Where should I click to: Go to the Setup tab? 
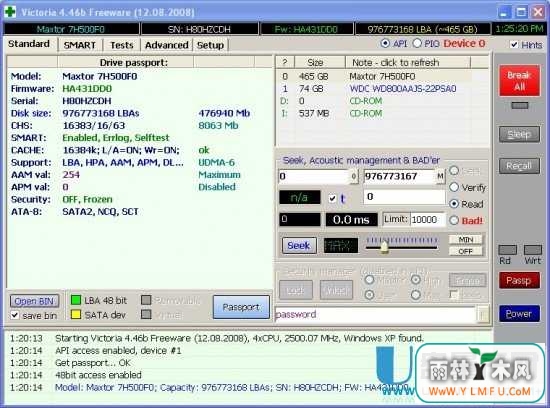click(210, 45)
